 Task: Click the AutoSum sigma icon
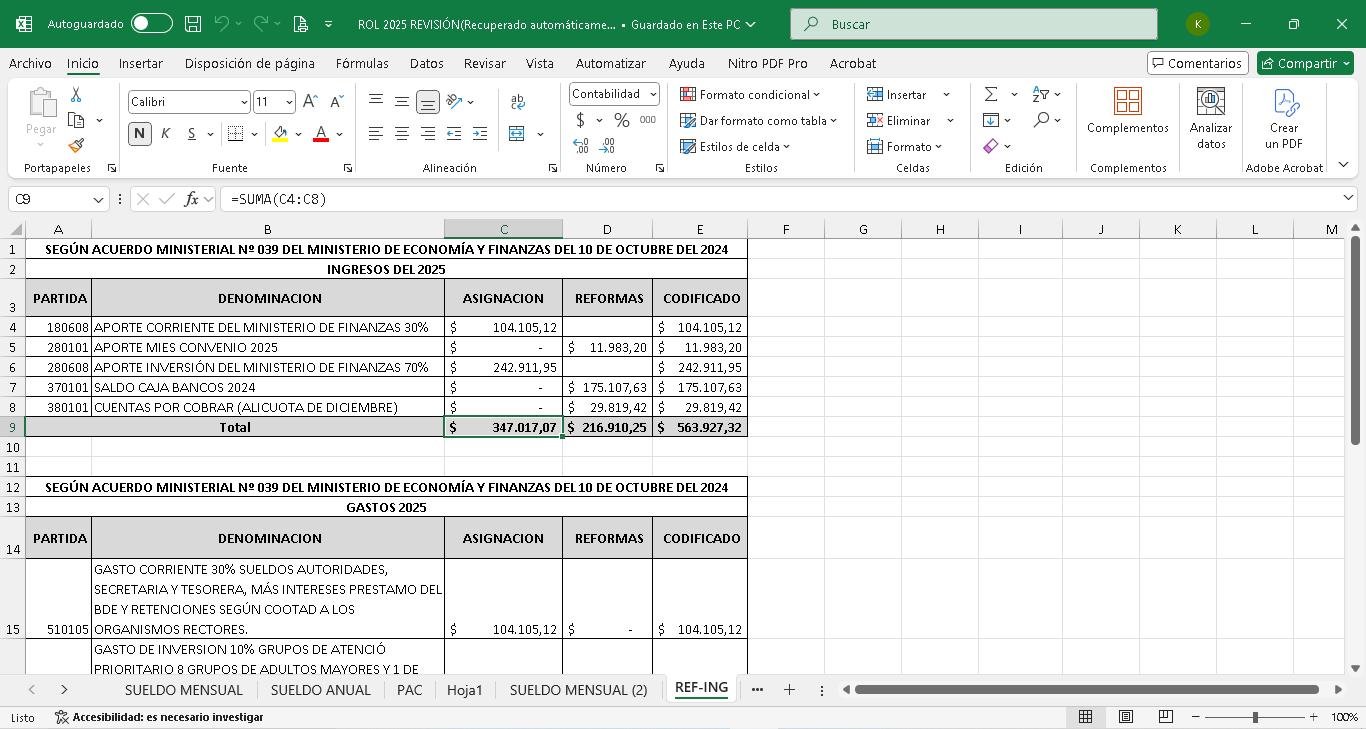coord(991,94)
